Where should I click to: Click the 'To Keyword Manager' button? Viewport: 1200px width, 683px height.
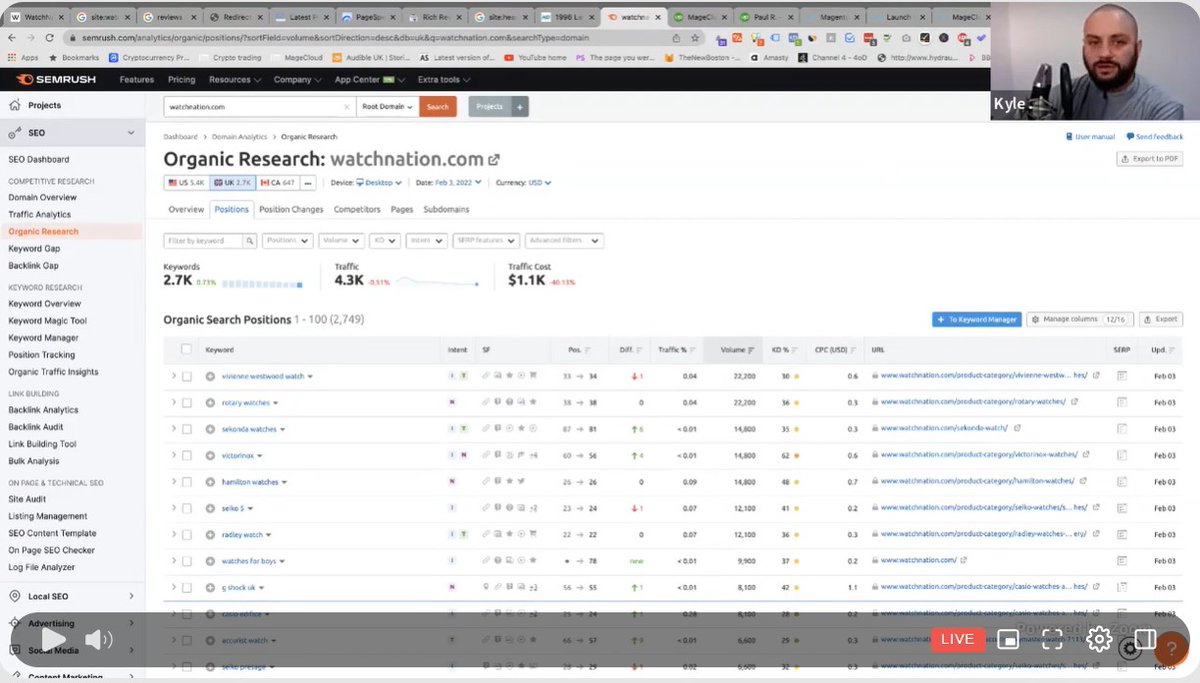(x=977, y=319)
